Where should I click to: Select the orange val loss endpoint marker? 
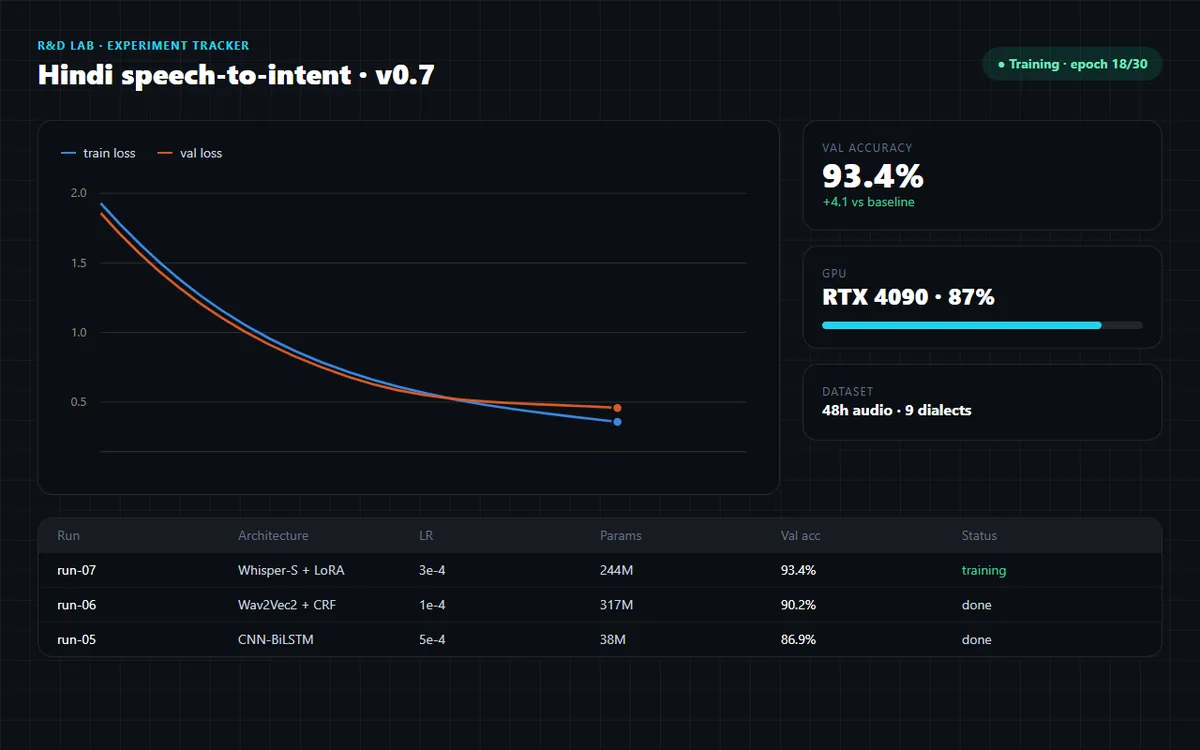click(x=617, y=408)
